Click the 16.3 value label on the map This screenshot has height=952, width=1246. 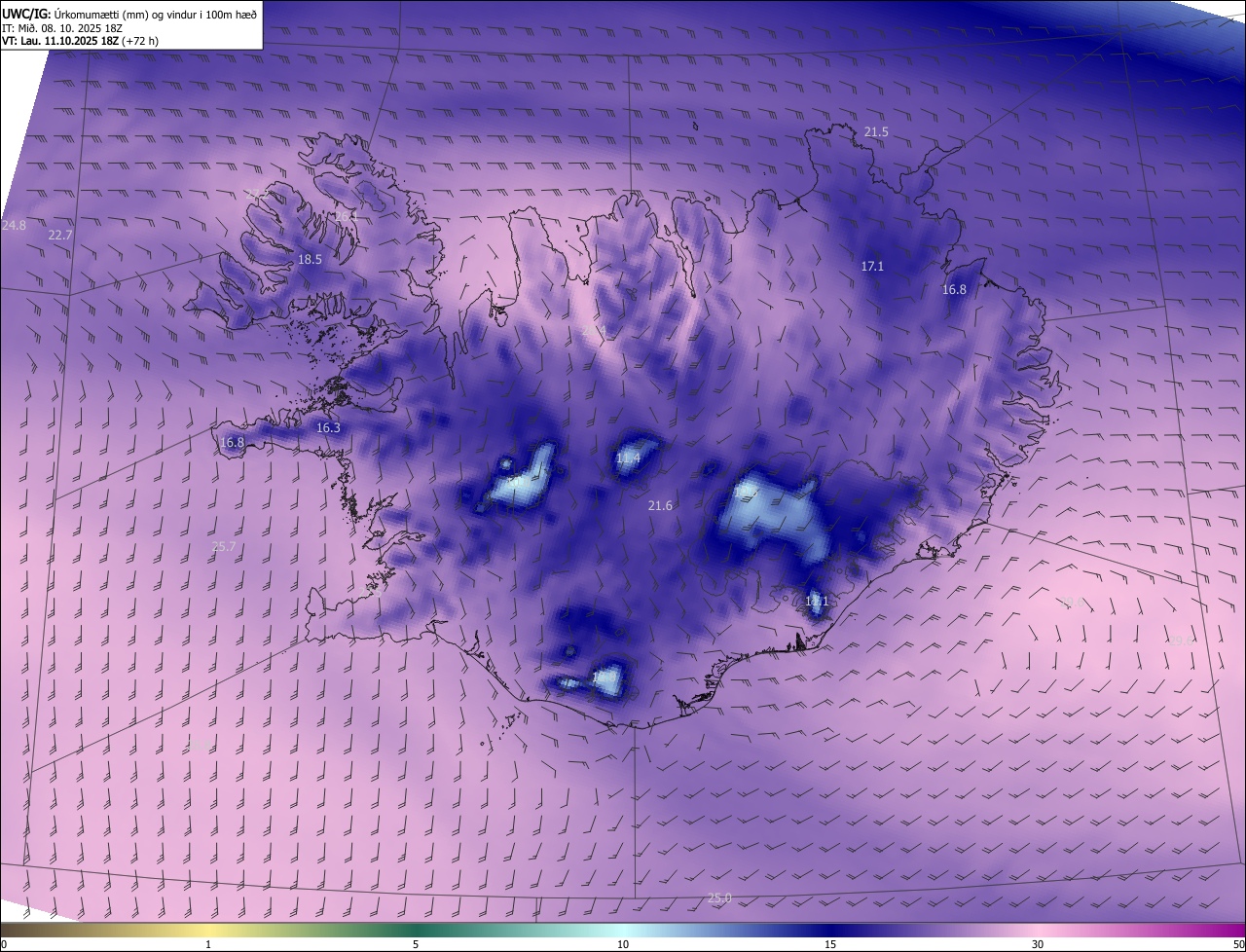click(x=328, y=427)
